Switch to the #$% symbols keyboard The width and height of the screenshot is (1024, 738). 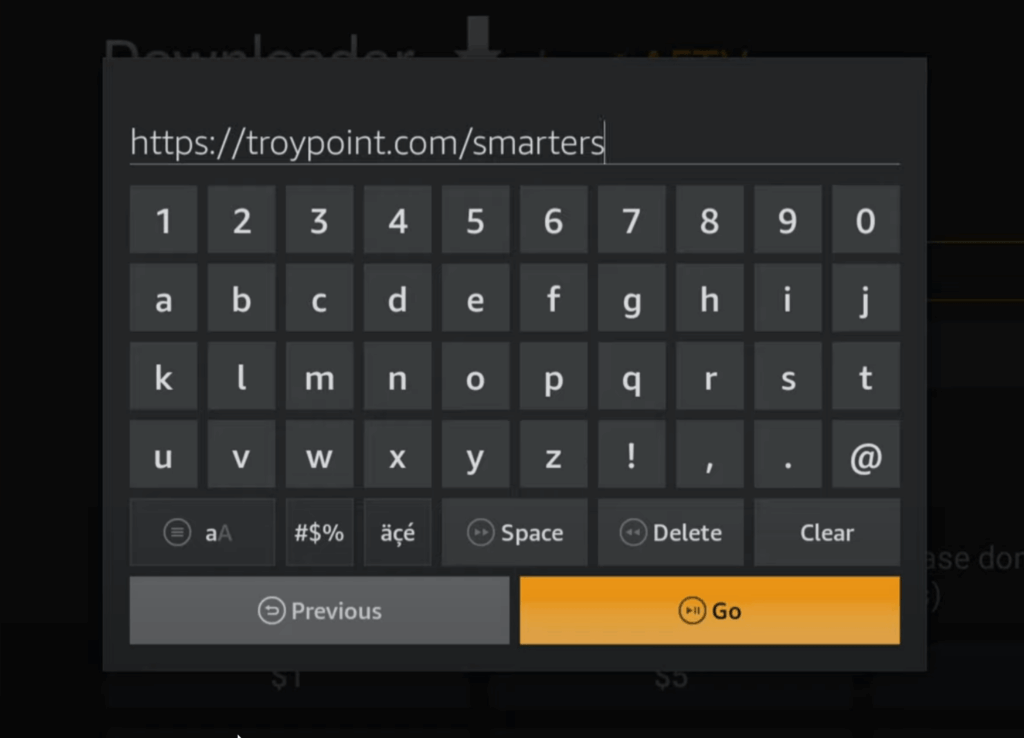click(319, 533)
